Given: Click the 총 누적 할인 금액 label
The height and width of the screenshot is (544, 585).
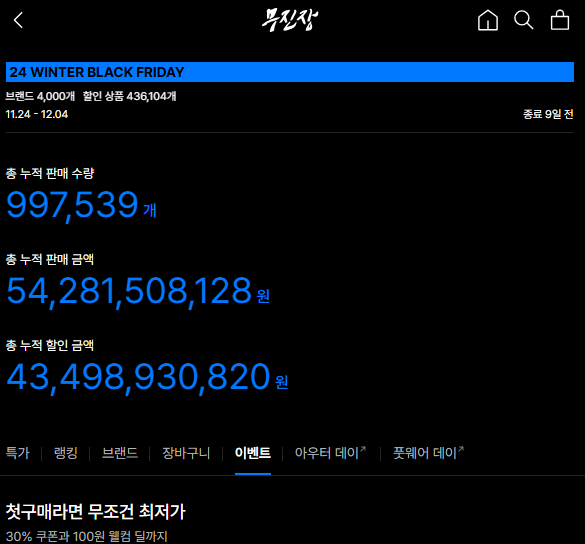Looking at the screenshot, I should click(50, 345).
